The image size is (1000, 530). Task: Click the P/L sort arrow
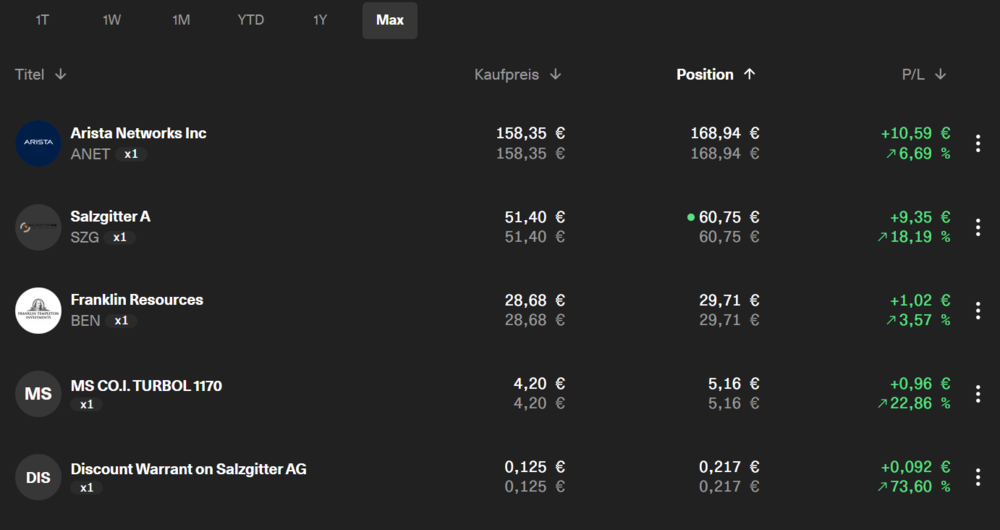click(940, 75)
